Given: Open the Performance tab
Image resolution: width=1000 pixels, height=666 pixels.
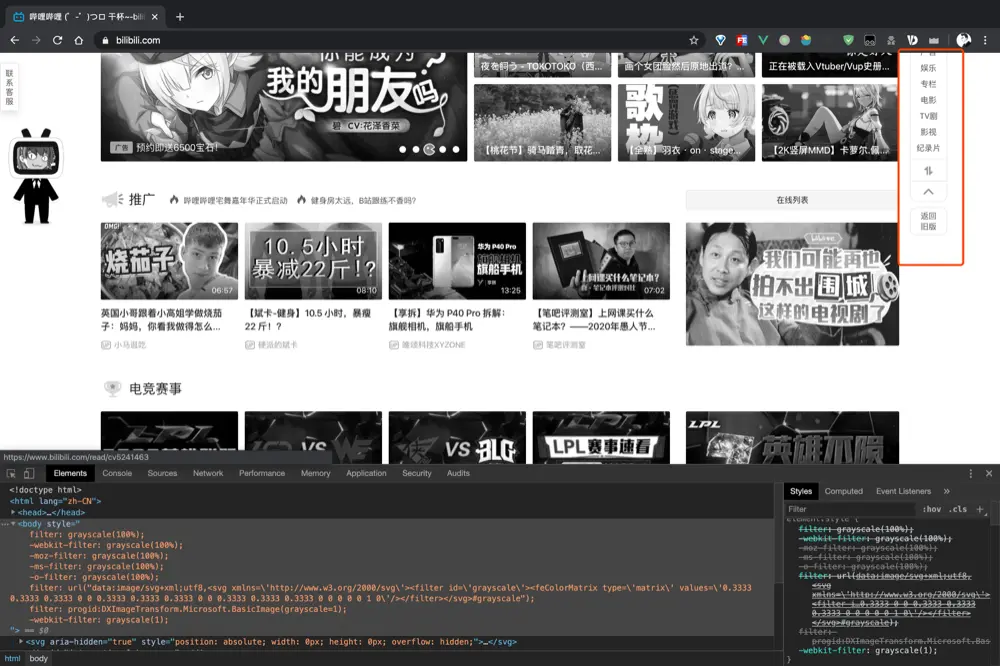Looking at the screenshot, I should (262, 473).
